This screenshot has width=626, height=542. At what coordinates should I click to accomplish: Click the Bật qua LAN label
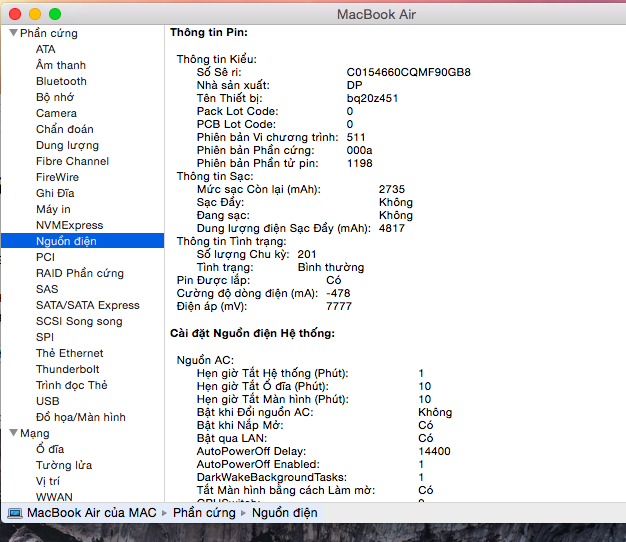(232, 438)
